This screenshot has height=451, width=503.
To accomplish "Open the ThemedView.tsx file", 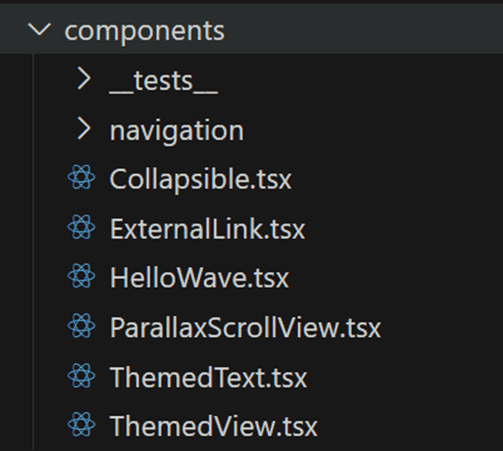I will (214, 426).
